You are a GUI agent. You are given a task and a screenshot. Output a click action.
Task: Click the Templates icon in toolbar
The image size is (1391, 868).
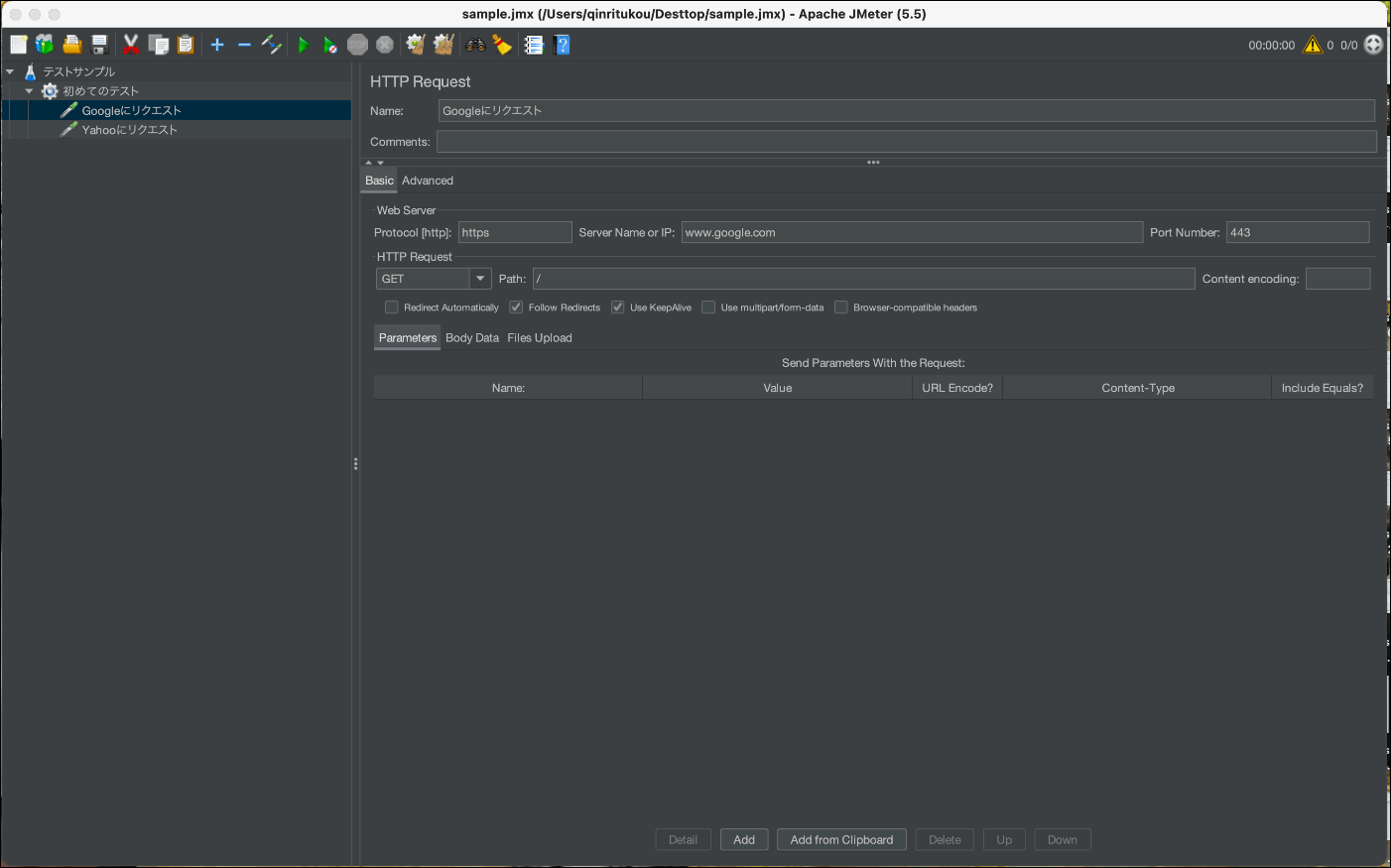45,45
